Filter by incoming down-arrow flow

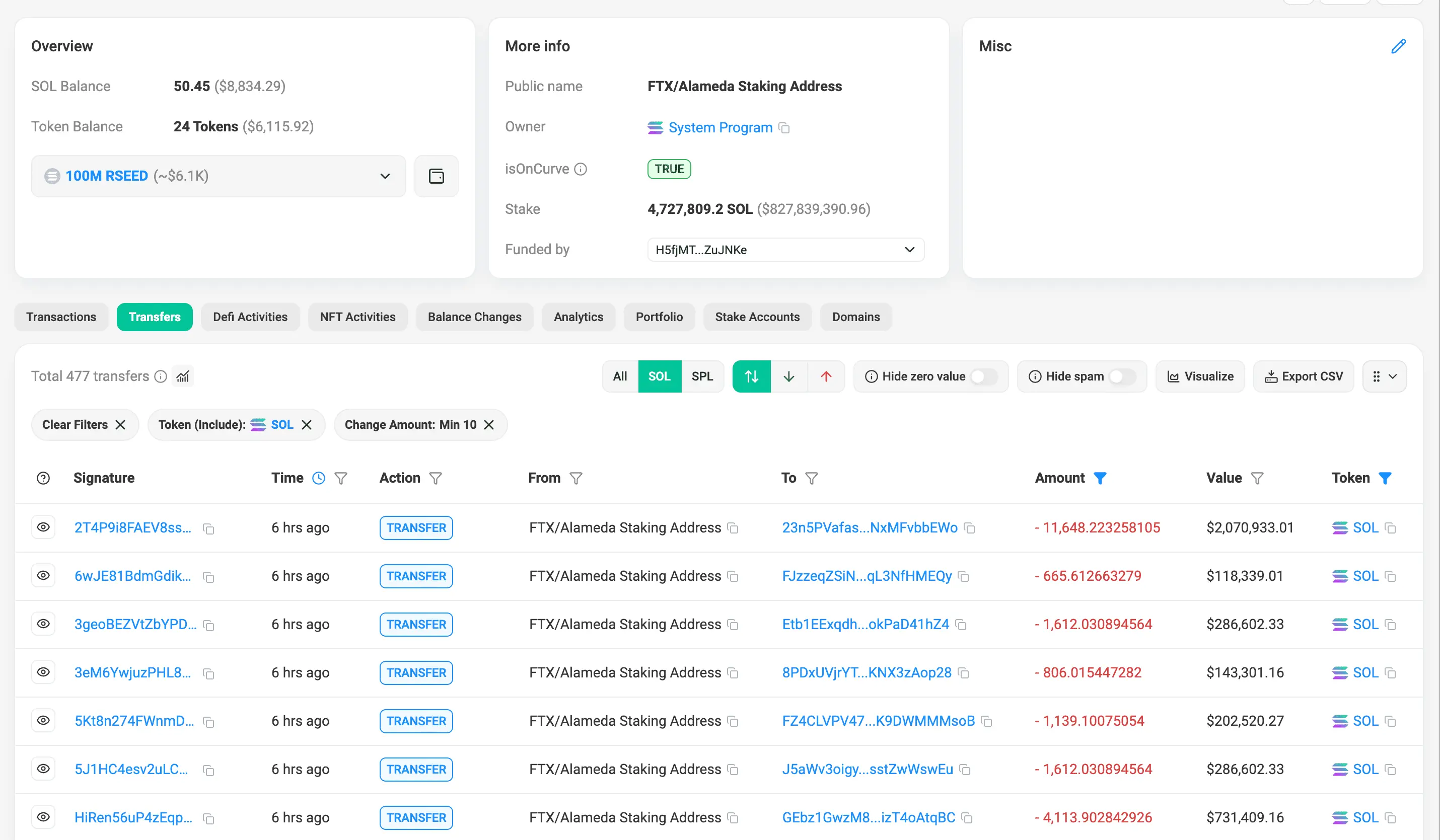(788, 376)
